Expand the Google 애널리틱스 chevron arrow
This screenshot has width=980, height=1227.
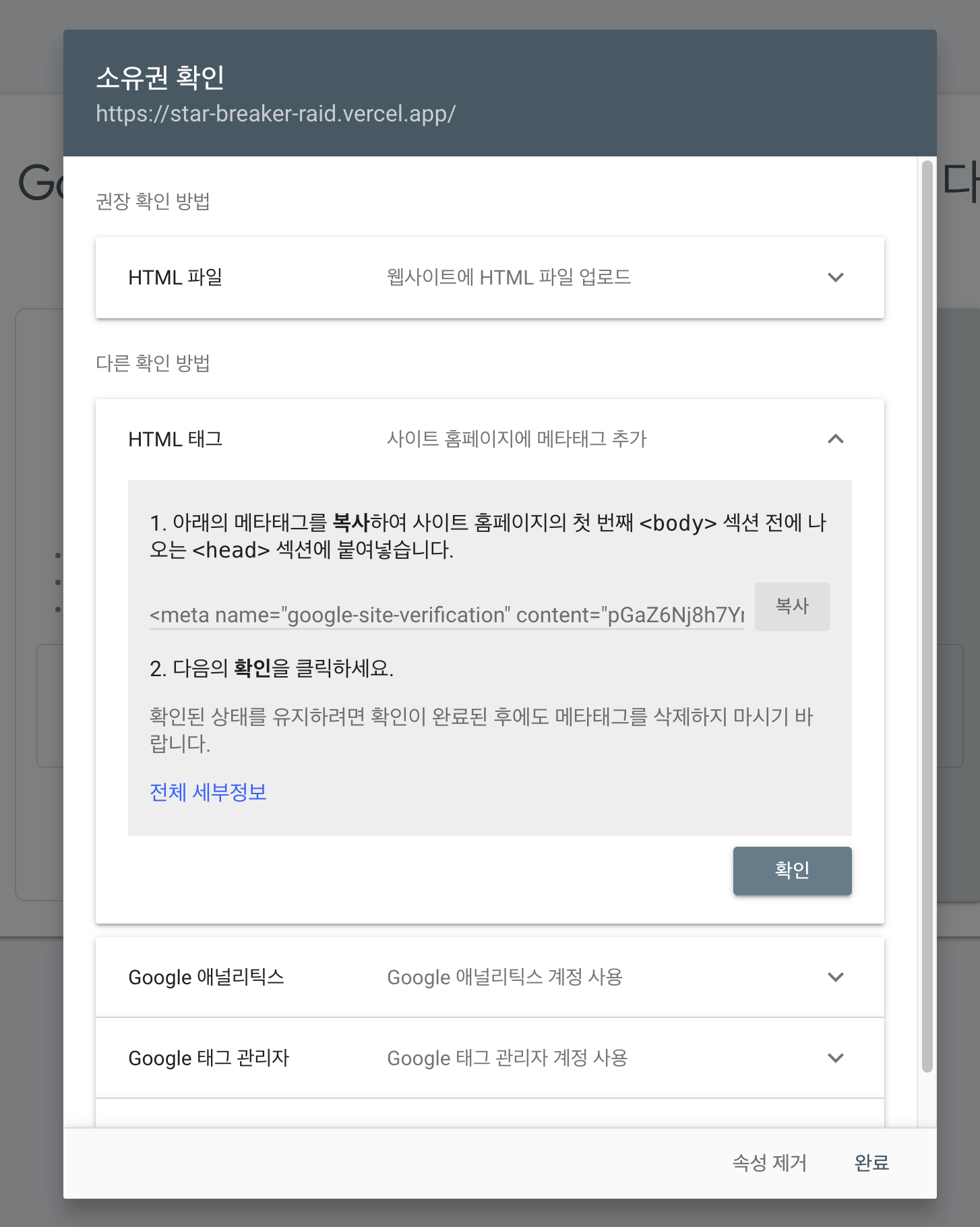(x=835, y=977)
